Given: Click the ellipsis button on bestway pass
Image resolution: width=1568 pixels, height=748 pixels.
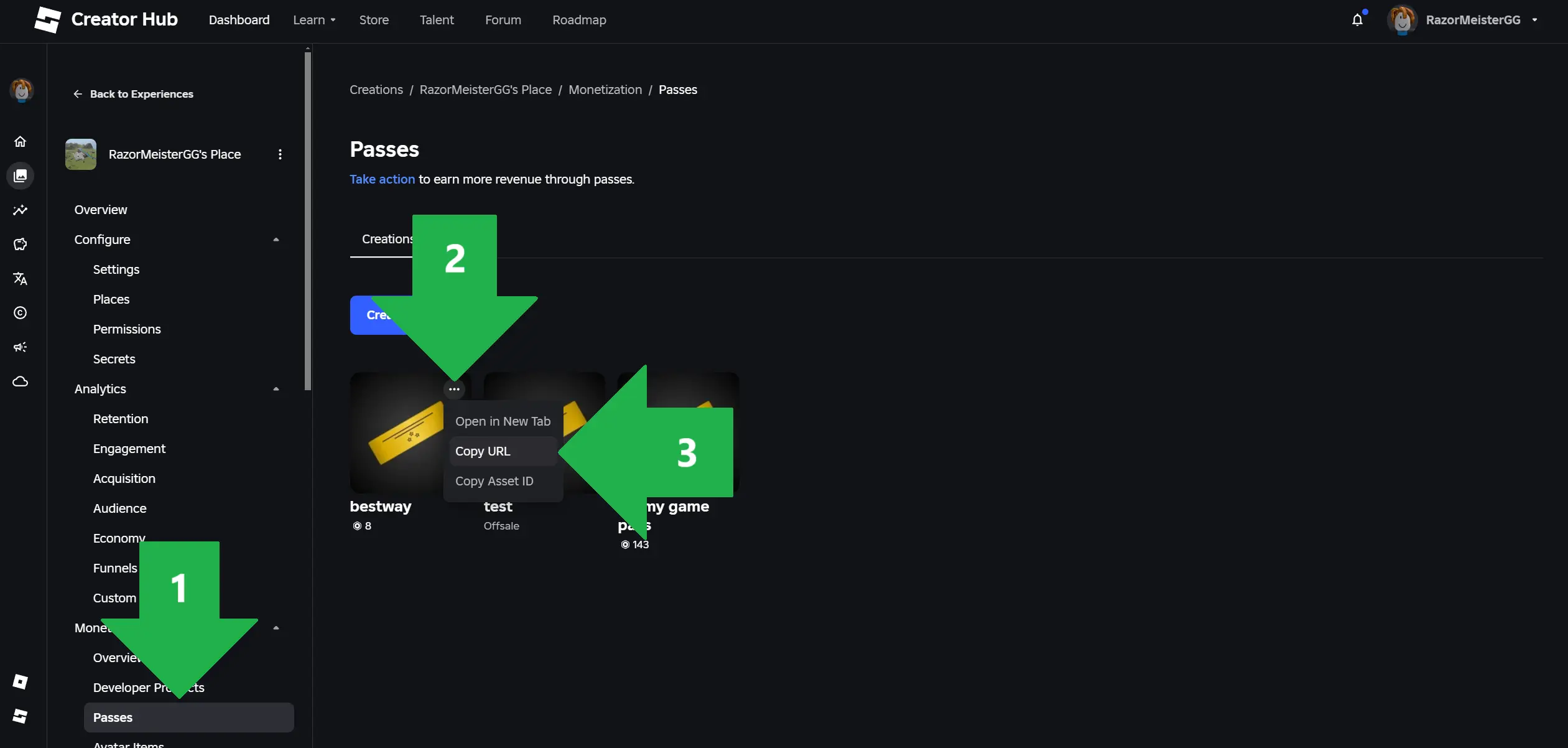Looking at the screenshot, I should 454,390.
